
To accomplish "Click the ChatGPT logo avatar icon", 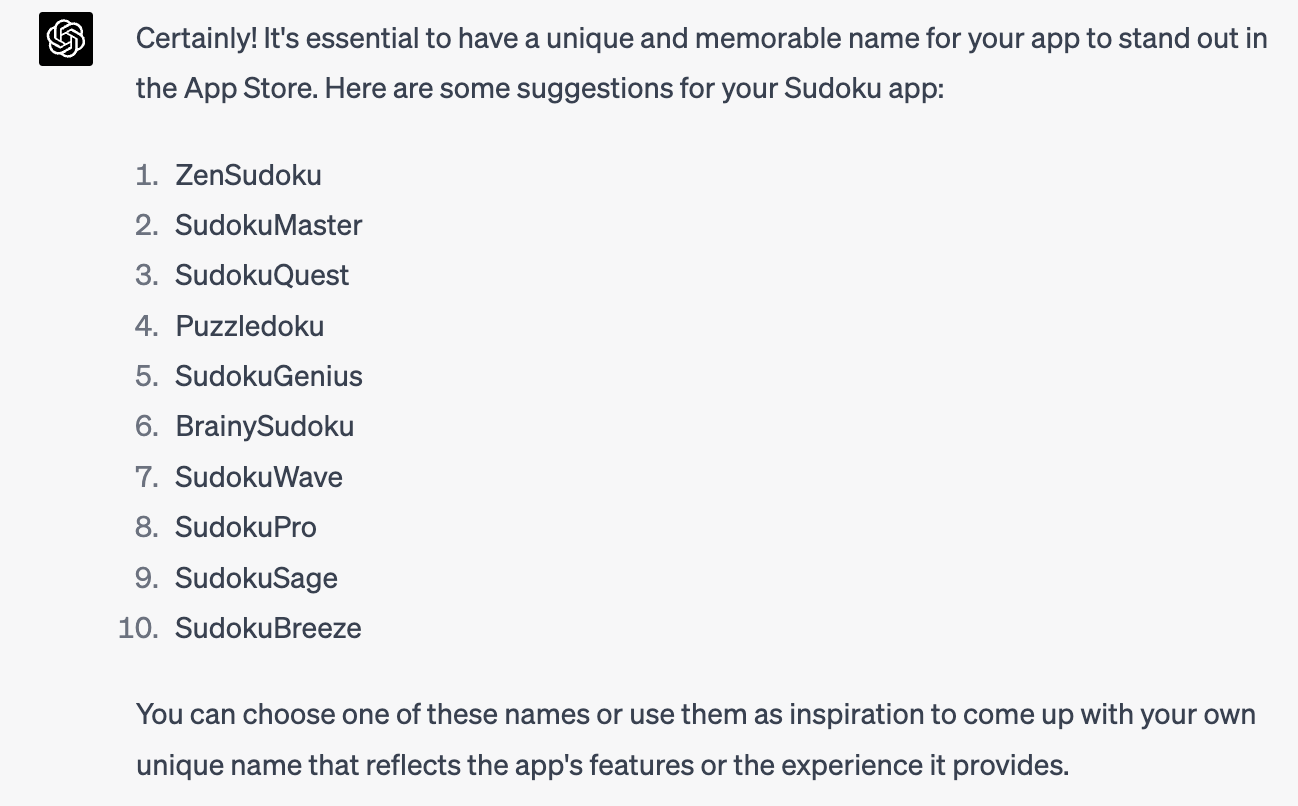I will (x=66, y=40).
